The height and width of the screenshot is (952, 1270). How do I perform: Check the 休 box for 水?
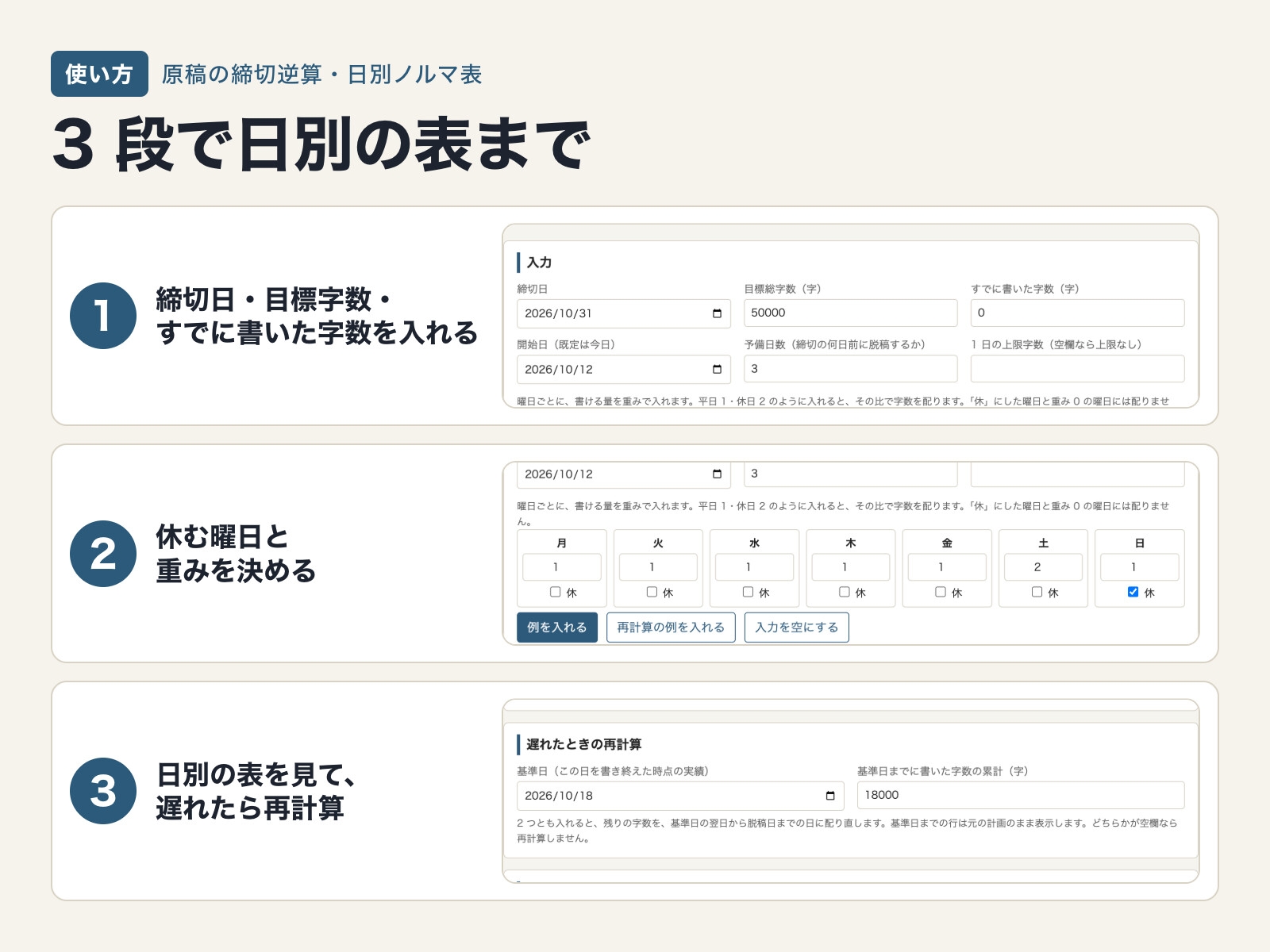click(748, 592)
